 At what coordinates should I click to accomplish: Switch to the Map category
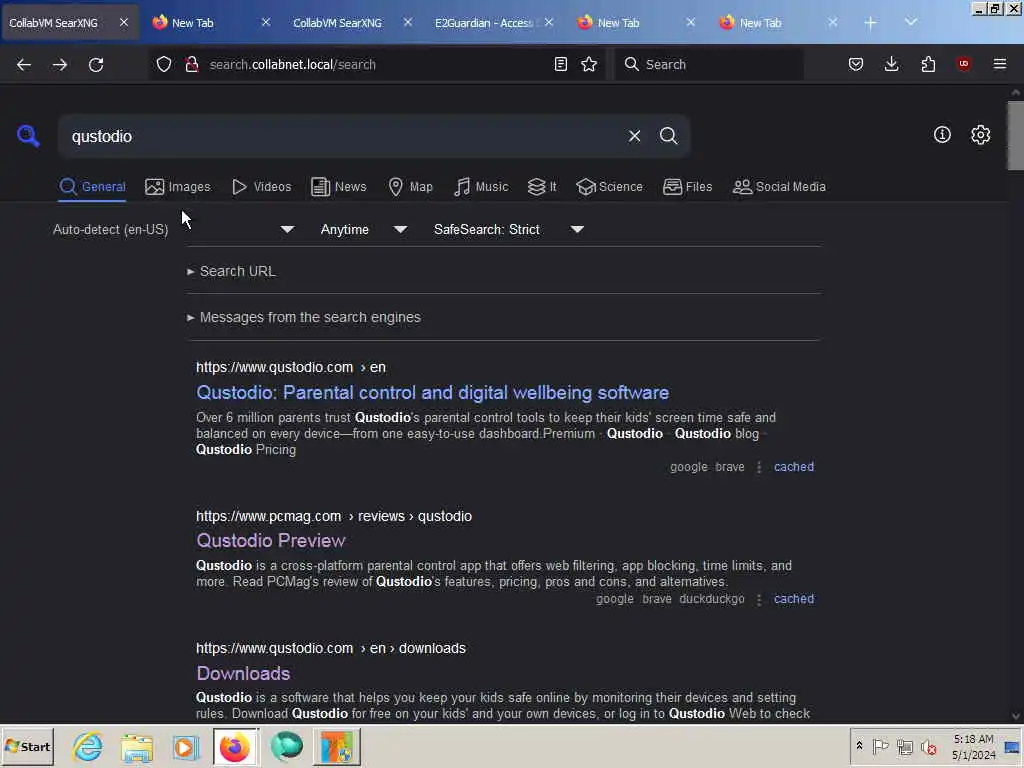[410, 187]
